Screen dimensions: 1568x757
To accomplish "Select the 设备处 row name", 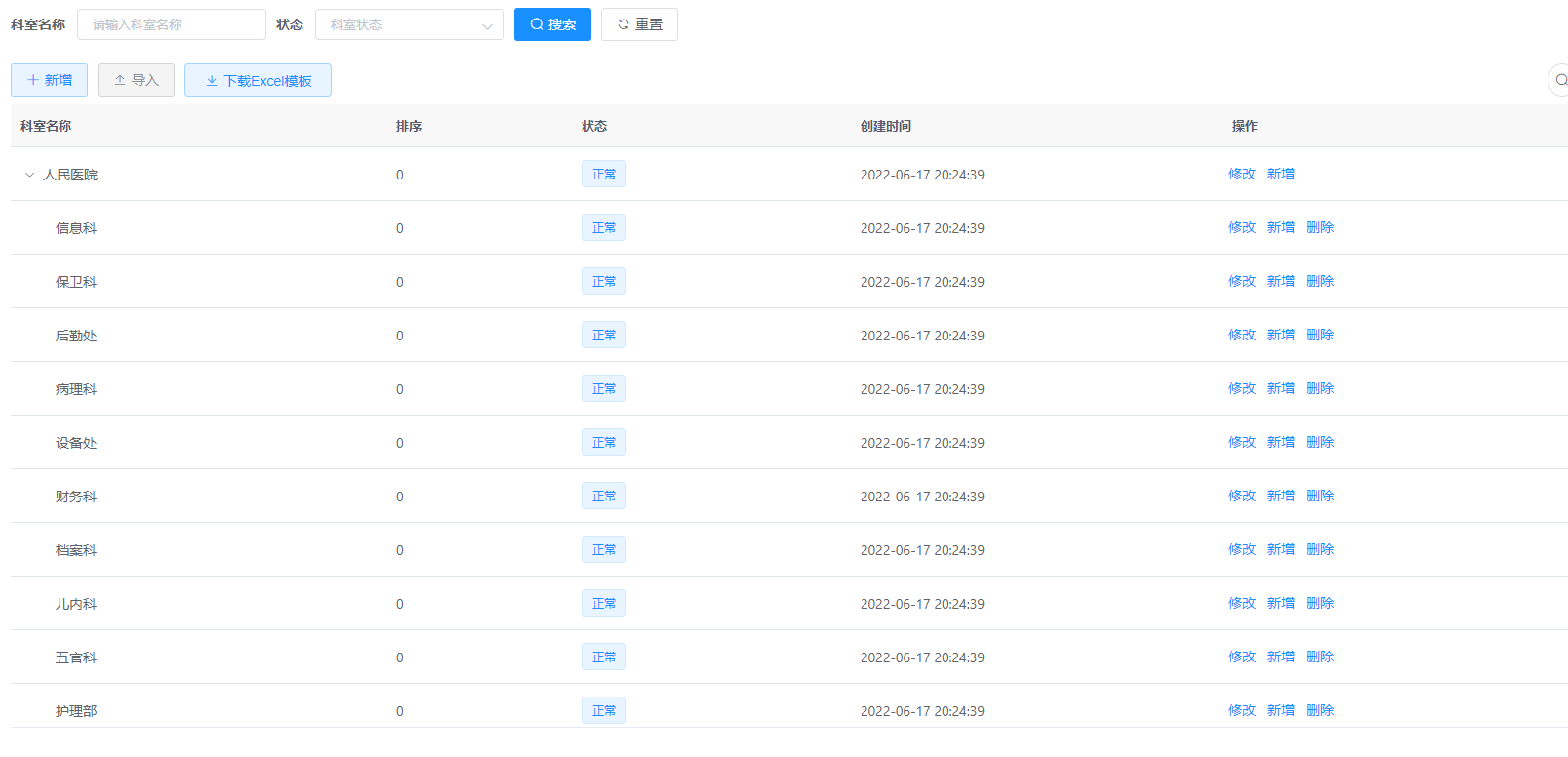I will pyautogui.click(x=76, y=443).
